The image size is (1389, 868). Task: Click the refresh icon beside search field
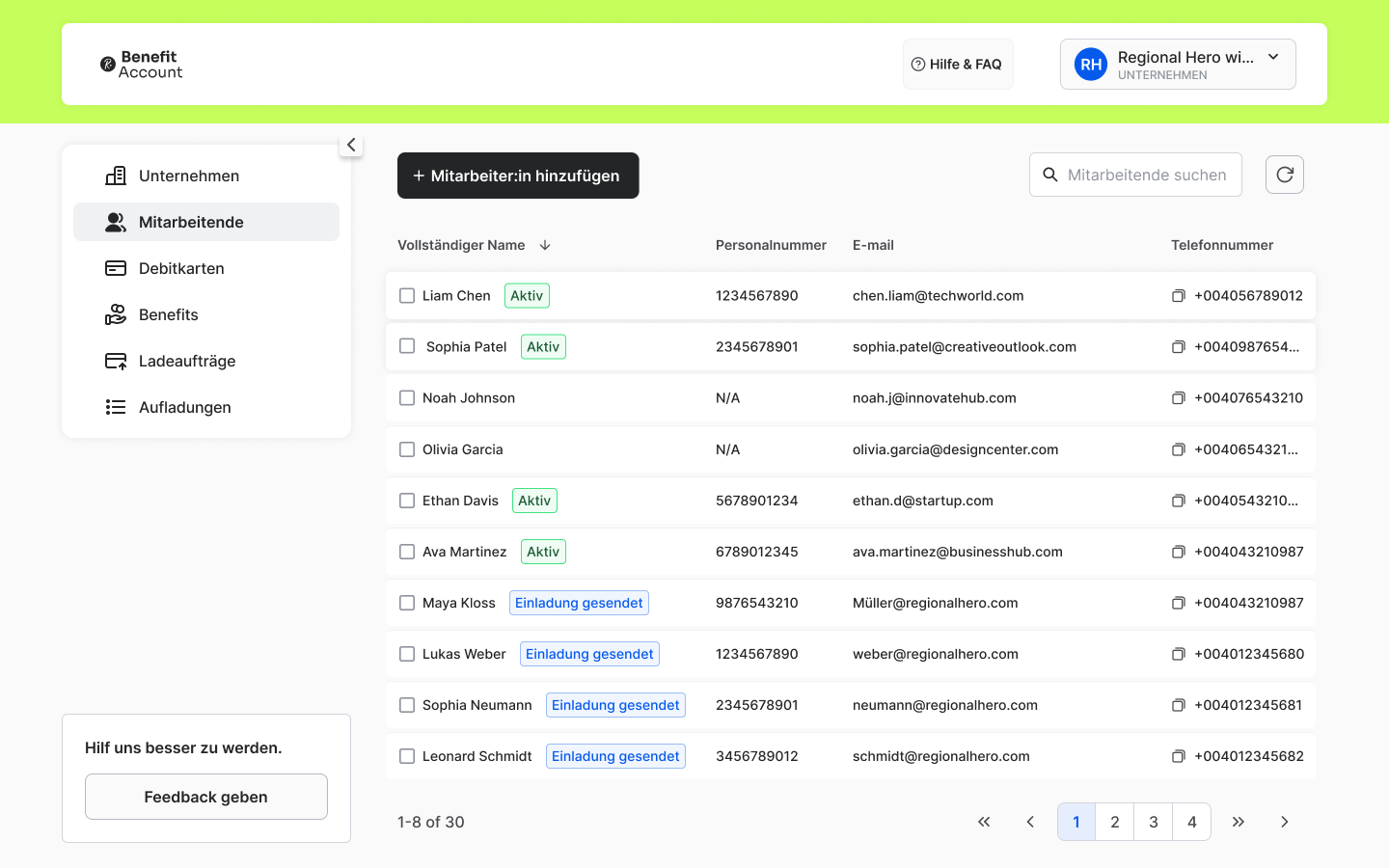(1285, 175)
